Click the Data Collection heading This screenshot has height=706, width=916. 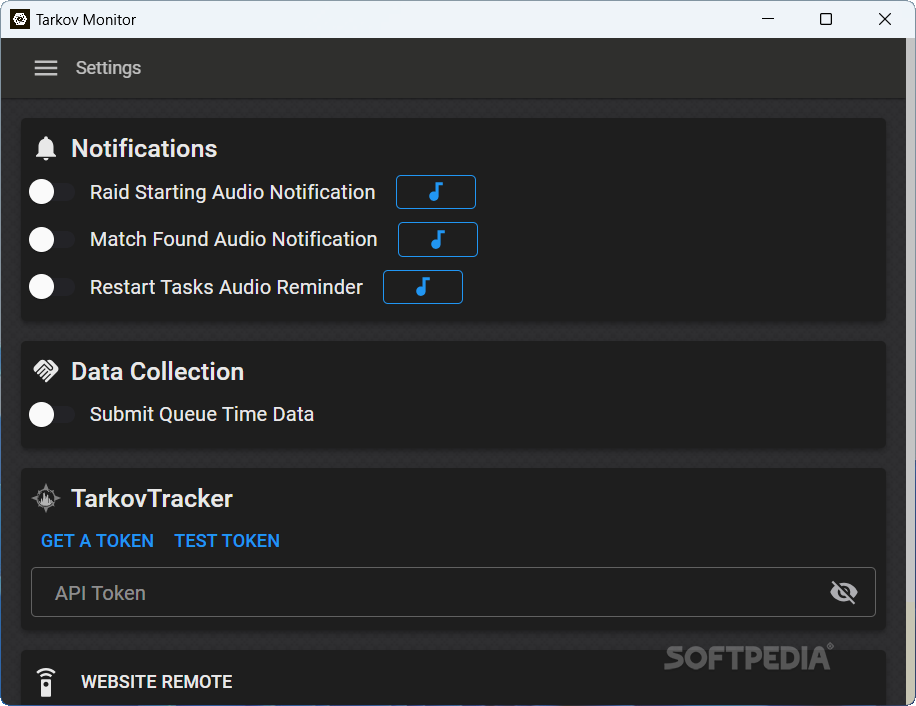pyautogui.click(x=158, y=371)
